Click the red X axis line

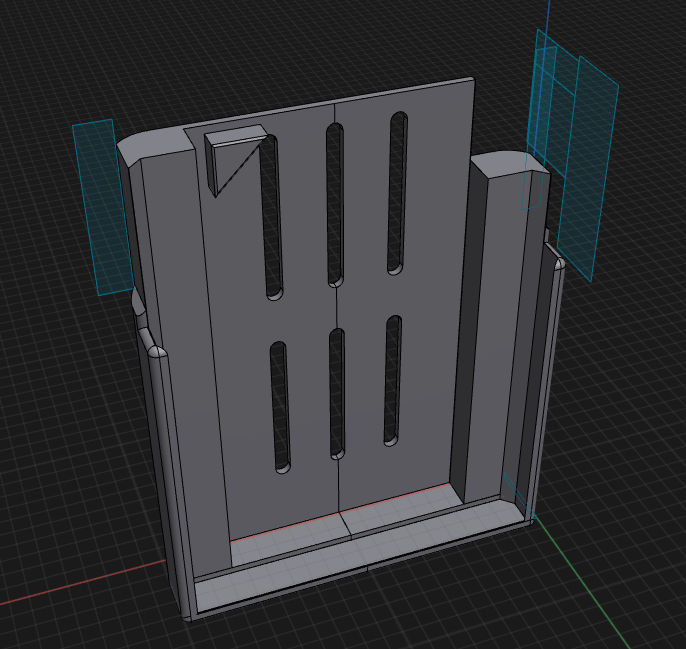83,582
